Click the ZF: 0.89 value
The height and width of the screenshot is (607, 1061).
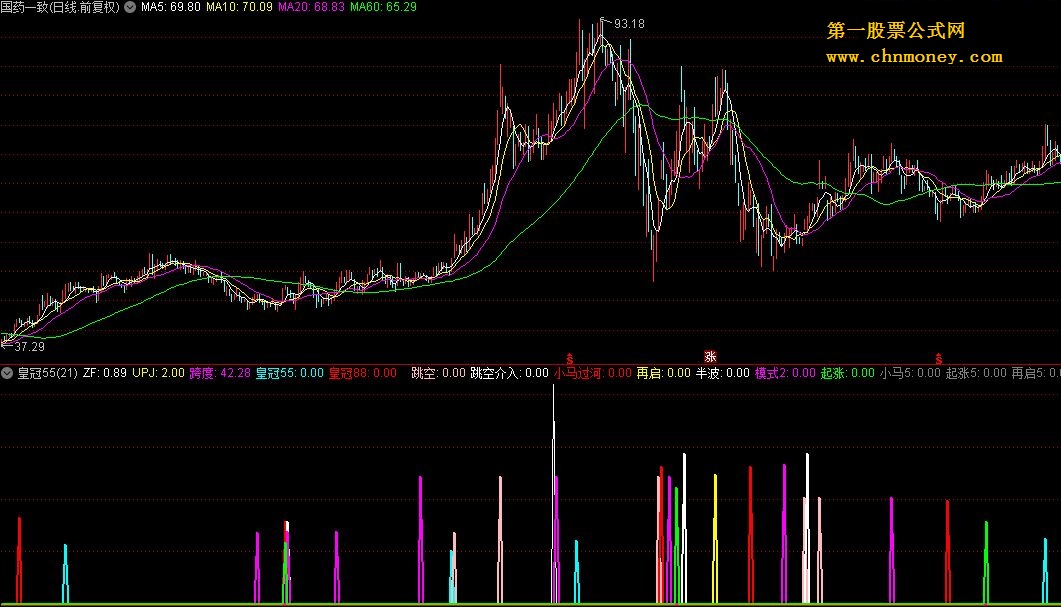point(105,373)
